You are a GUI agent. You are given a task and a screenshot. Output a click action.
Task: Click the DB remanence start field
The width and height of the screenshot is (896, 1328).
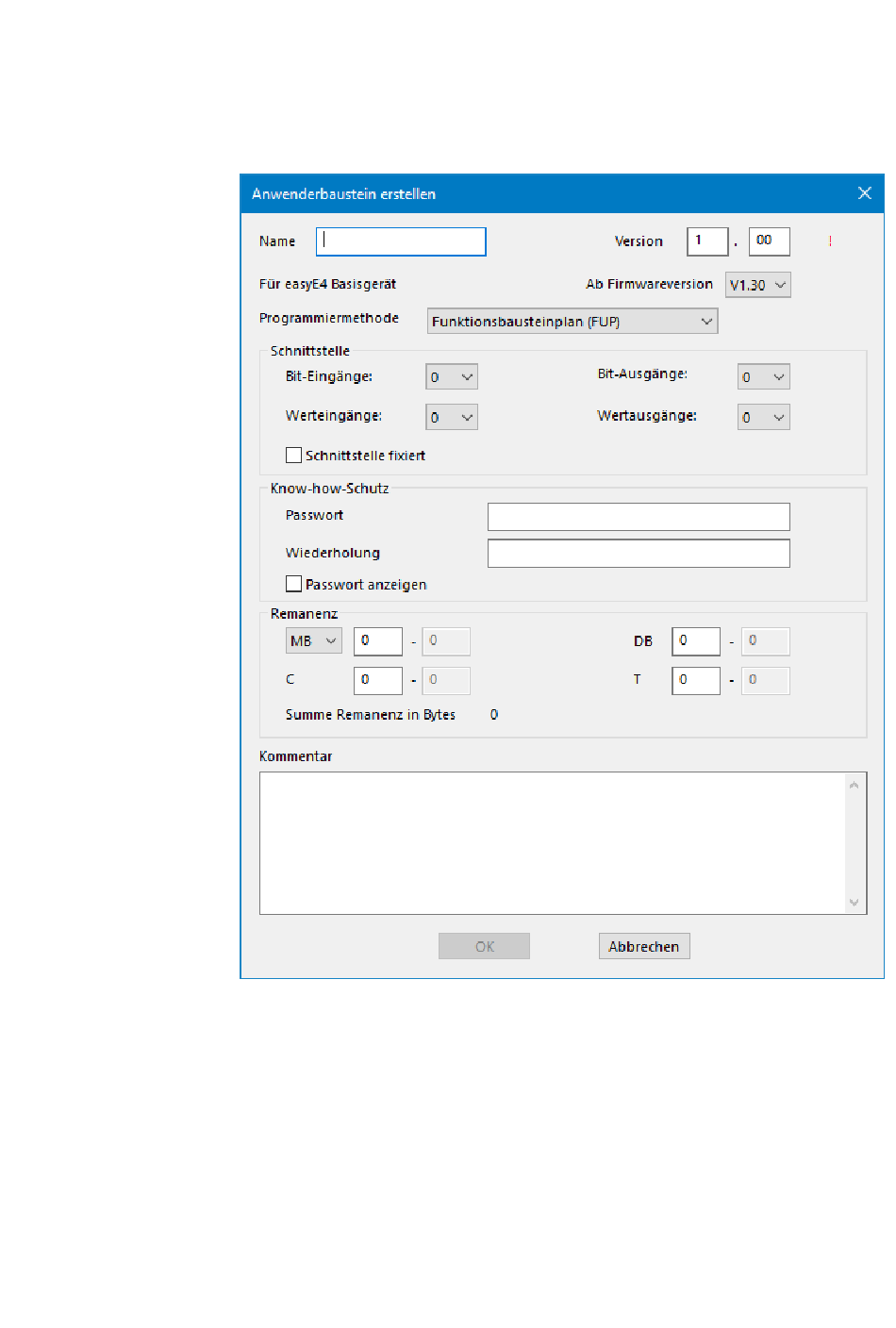(695, 641)
